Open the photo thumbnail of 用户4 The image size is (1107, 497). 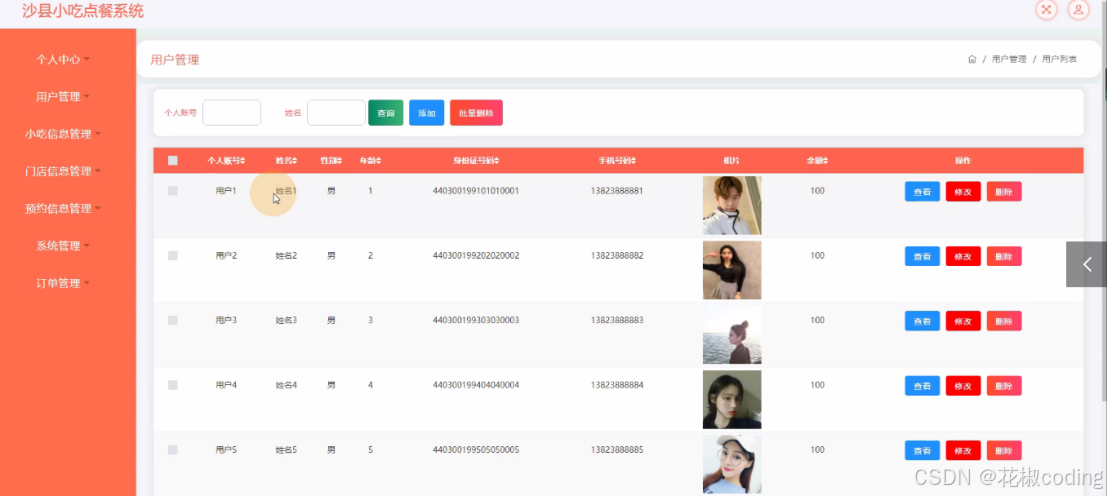[732, 400]
